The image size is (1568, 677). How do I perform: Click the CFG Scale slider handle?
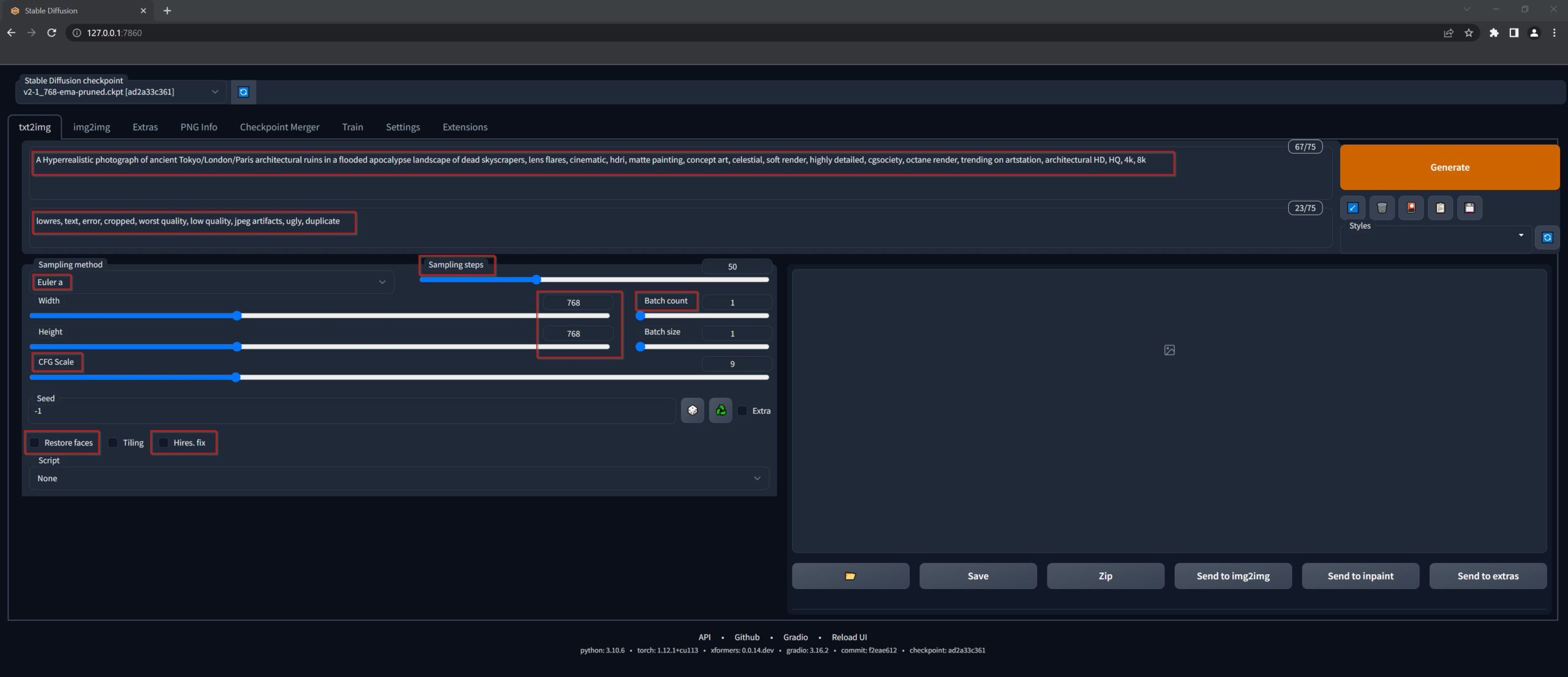click(x=236, y=377)
